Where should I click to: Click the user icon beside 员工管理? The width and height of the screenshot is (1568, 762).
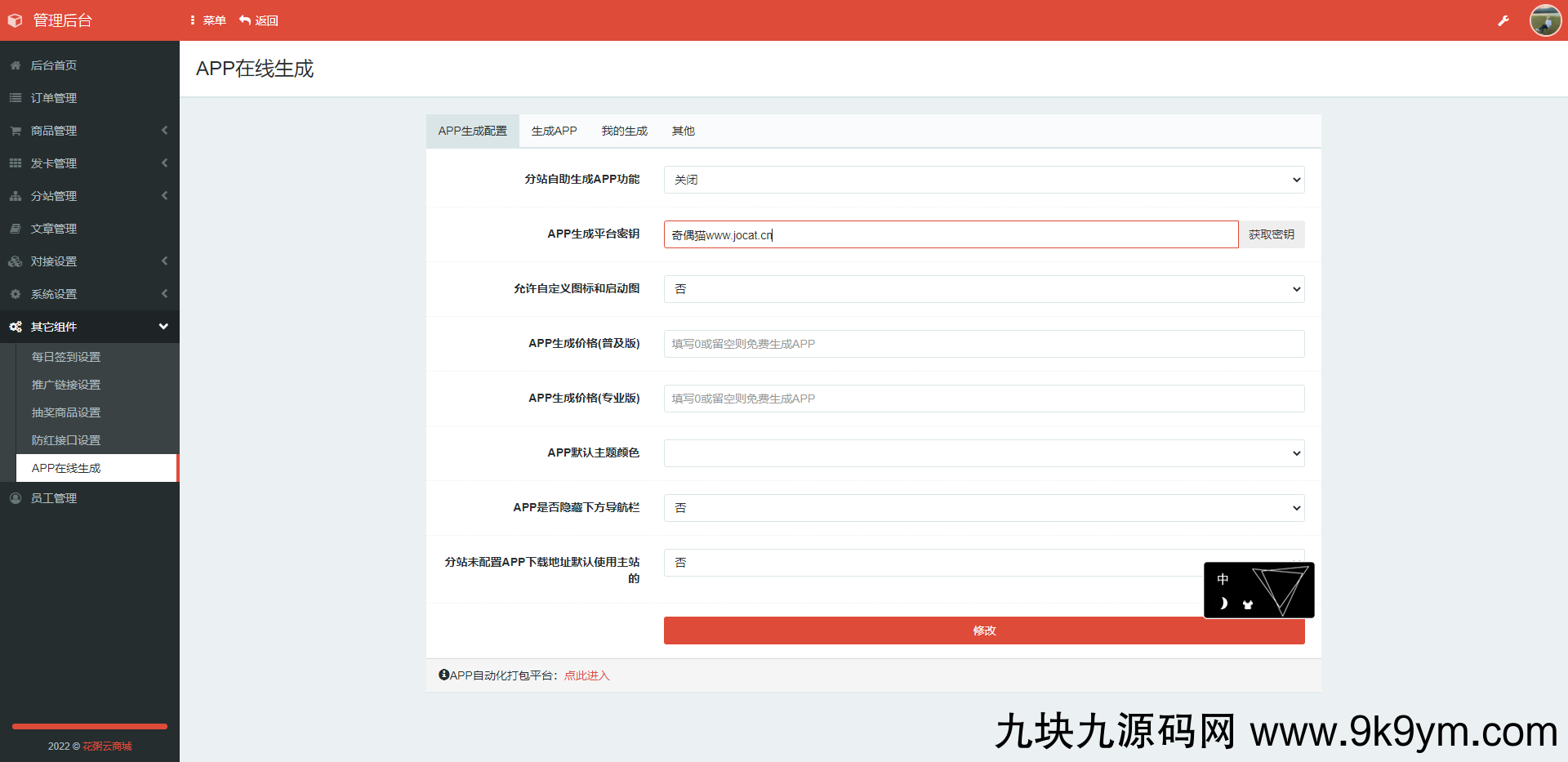tap(16, 498)
